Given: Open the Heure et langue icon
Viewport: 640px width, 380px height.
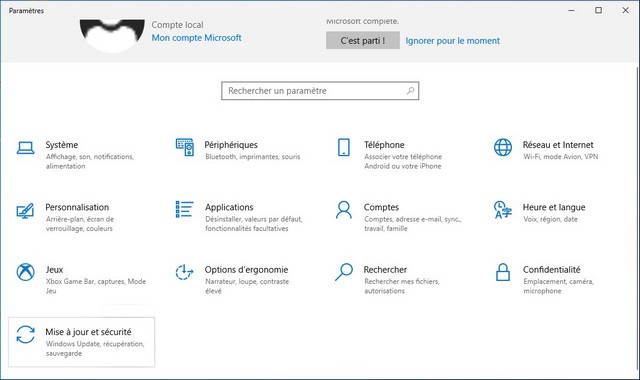Looking at the screenshot, I should [503, 210].
